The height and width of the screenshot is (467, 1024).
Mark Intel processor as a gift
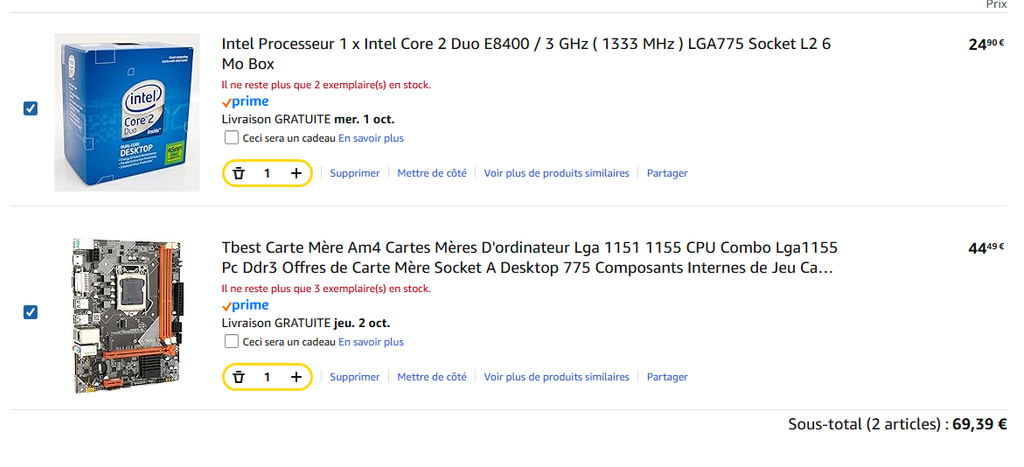pyautogui.click(x=232, y=138)
